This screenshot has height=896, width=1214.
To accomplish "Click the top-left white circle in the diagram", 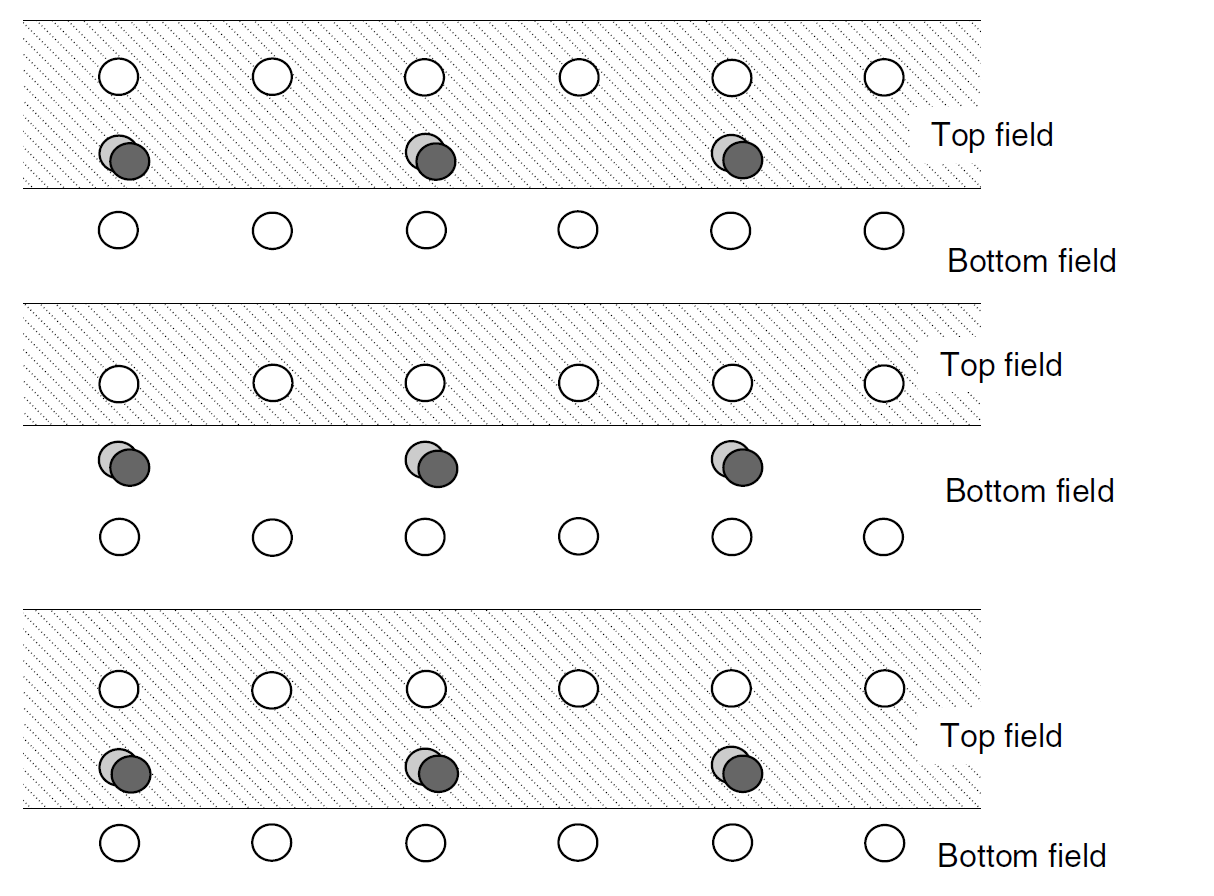I will (x=119, y=76).
